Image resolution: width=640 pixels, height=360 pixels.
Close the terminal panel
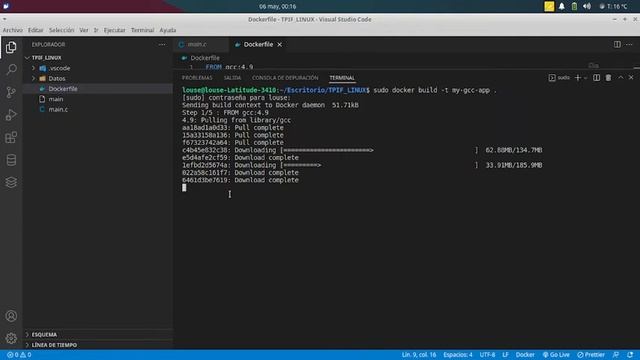click(631, 78)
